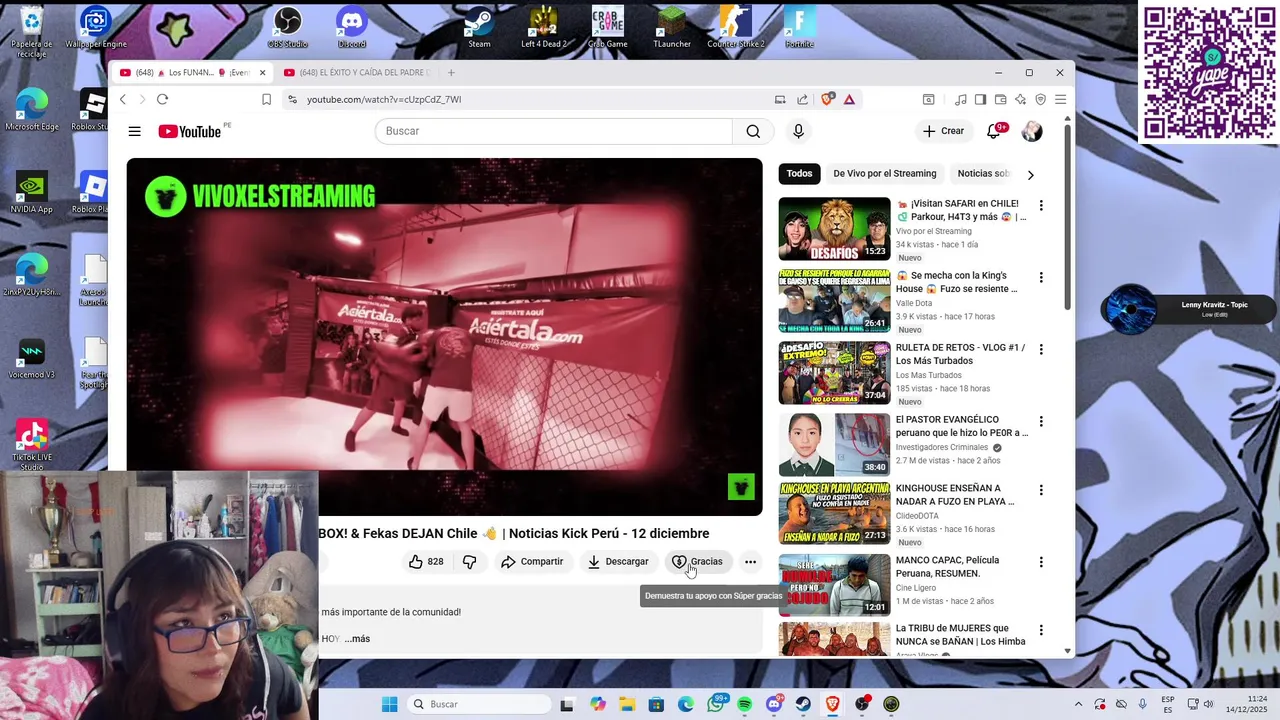Open the MANCO CAPAC video thumbnail
The width and height of the screenshot is (1280, 720).
click(834, 585)
